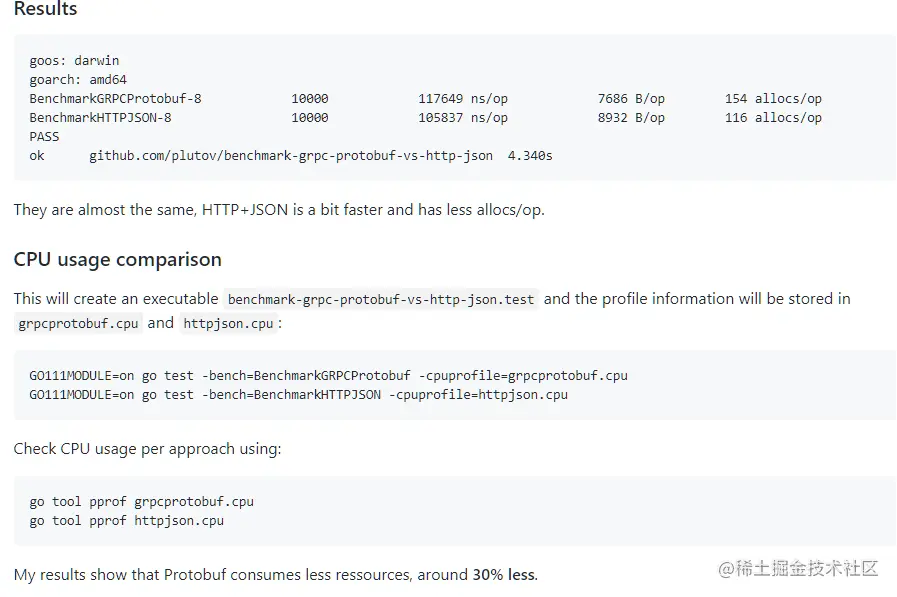897x597 pixels.
Task: Click the goos: darwin line
Action: (74, 61)
